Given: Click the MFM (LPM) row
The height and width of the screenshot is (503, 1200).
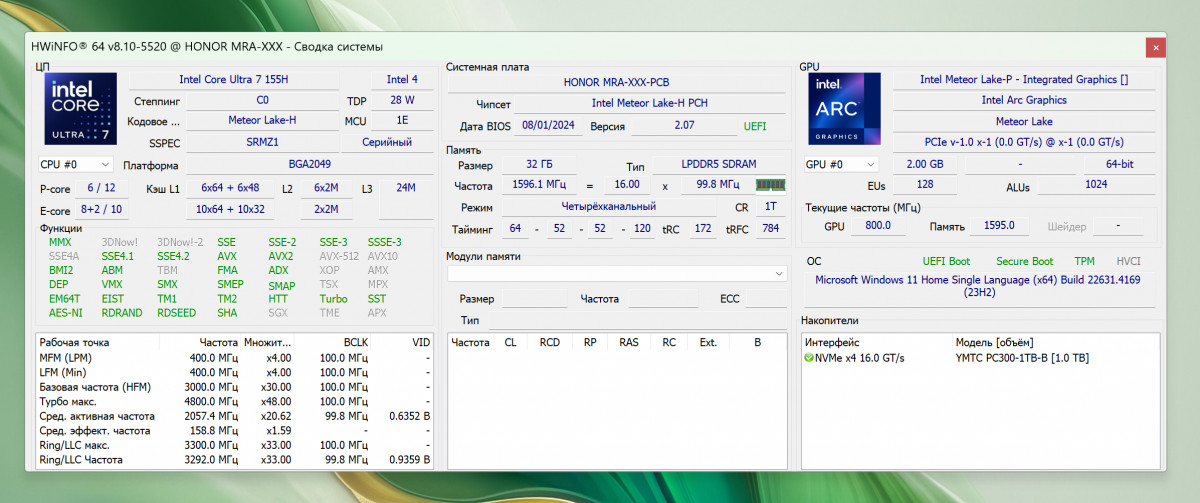Looking at the screenshot, I should (235, 357).
